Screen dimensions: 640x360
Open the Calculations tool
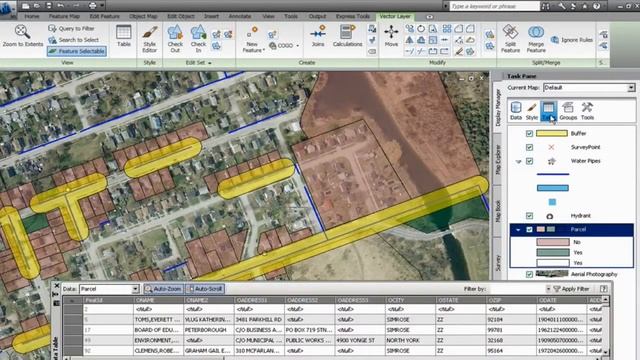(x=347, y=36)
